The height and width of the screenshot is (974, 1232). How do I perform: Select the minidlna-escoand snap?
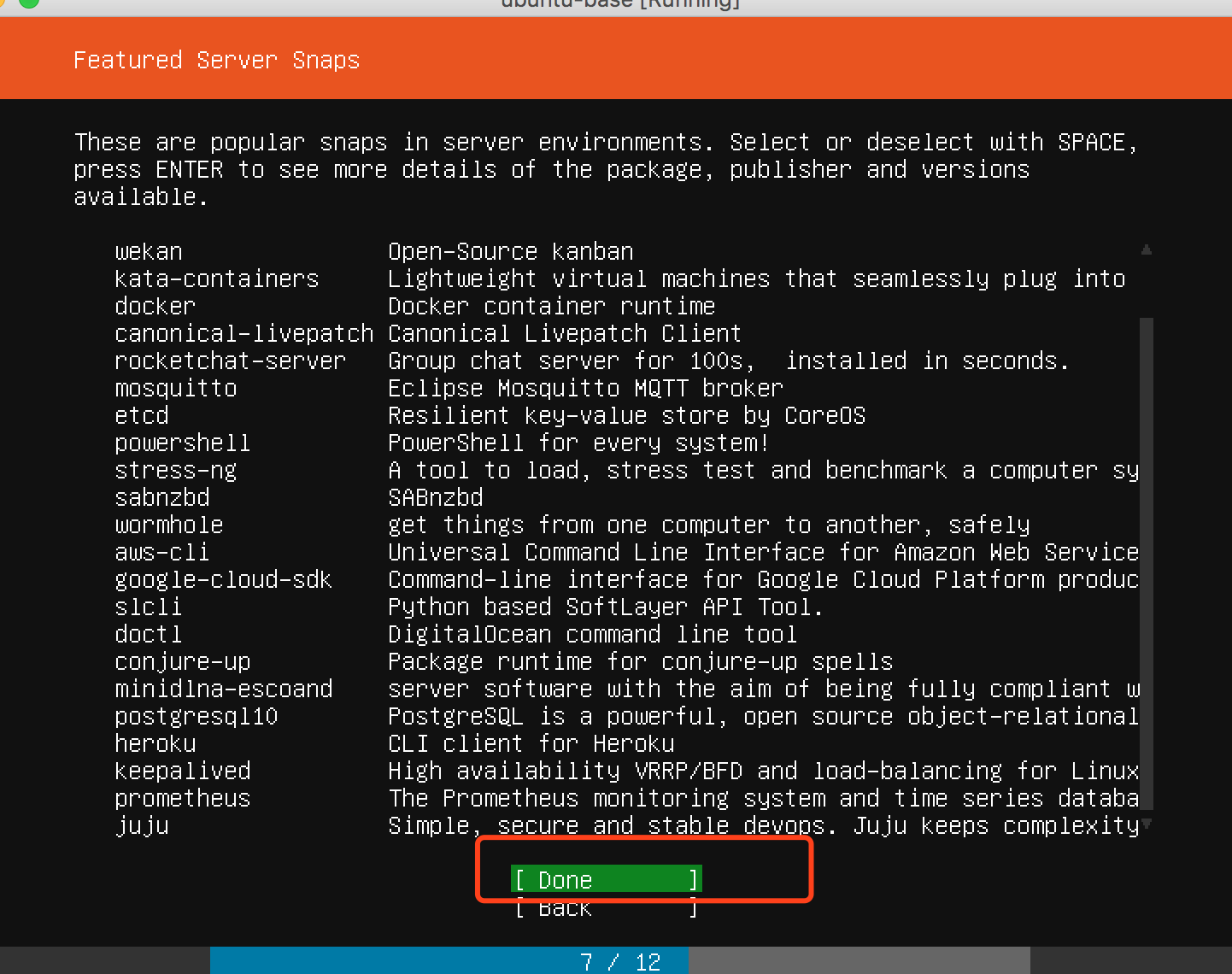click(626, 689)
